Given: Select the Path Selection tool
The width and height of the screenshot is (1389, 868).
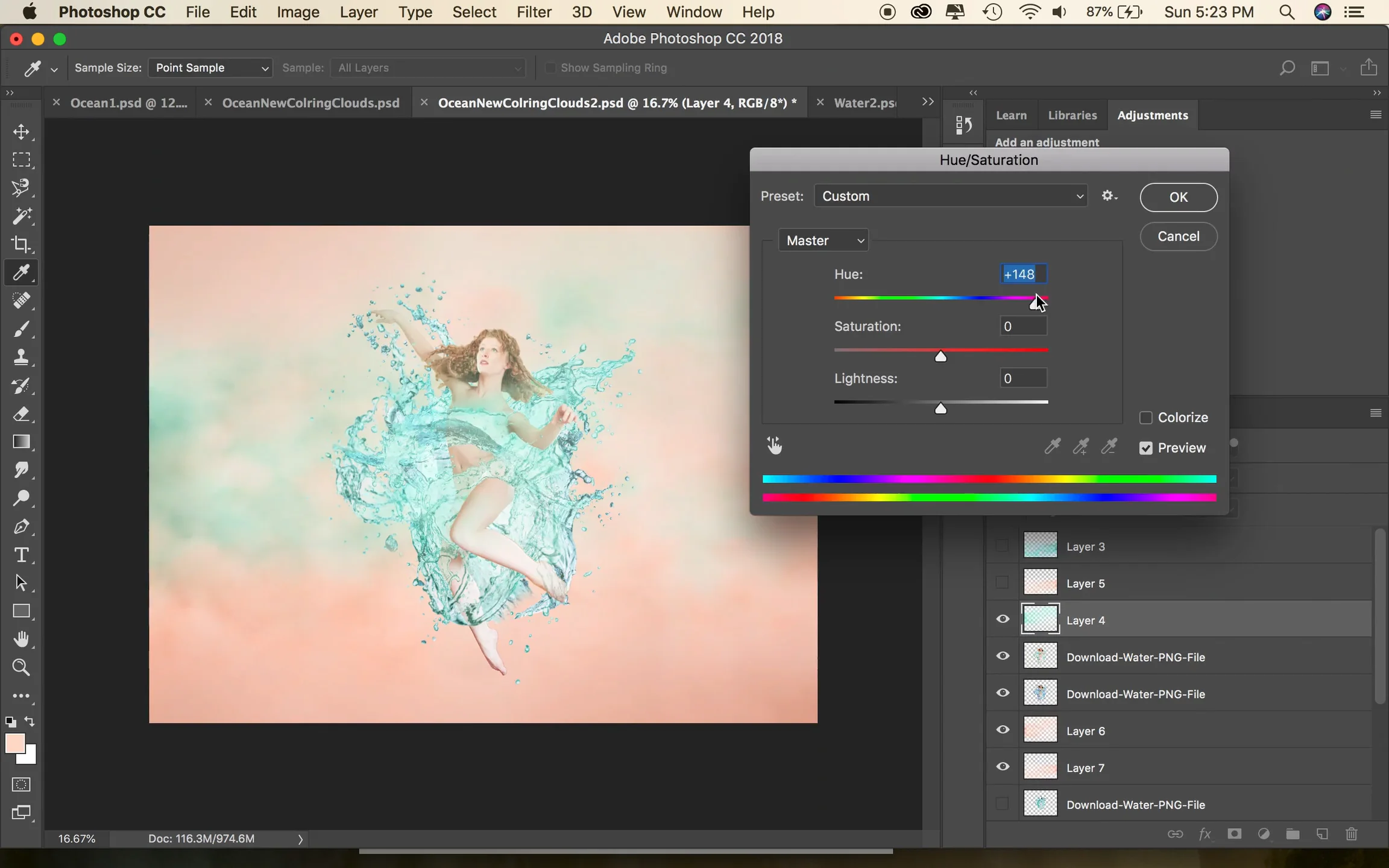Looking at the screenshot, I should (21, 583).
